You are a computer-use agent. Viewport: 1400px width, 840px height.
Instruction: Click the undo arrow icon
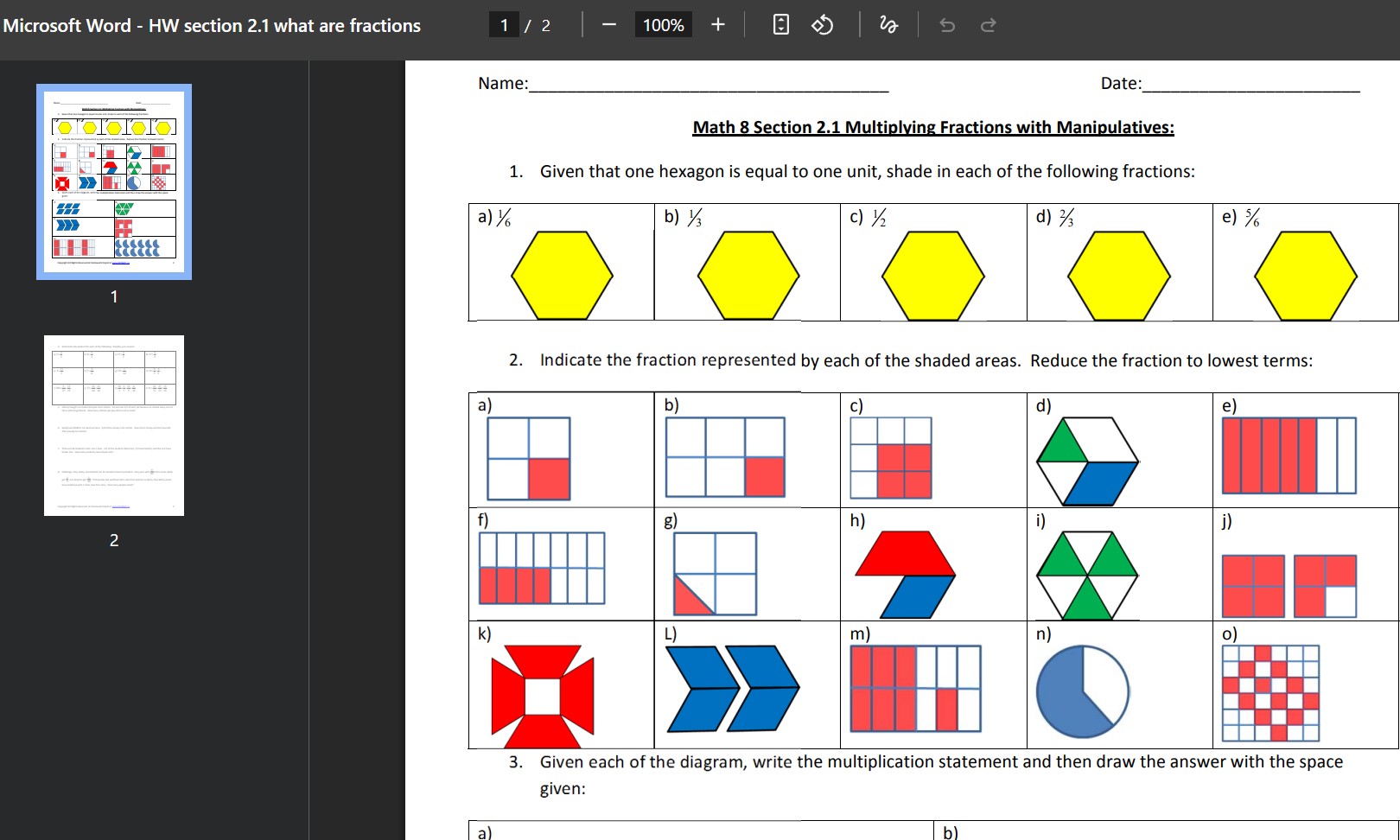point(947,25)
